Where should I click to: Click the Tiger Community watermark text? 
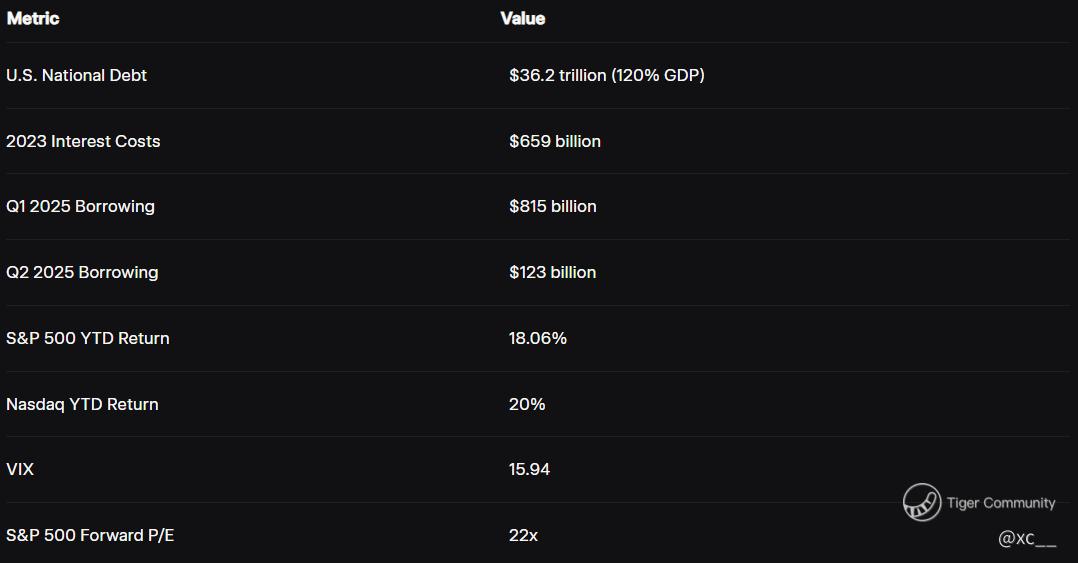pyautogui.click(x=1001, y=503)
